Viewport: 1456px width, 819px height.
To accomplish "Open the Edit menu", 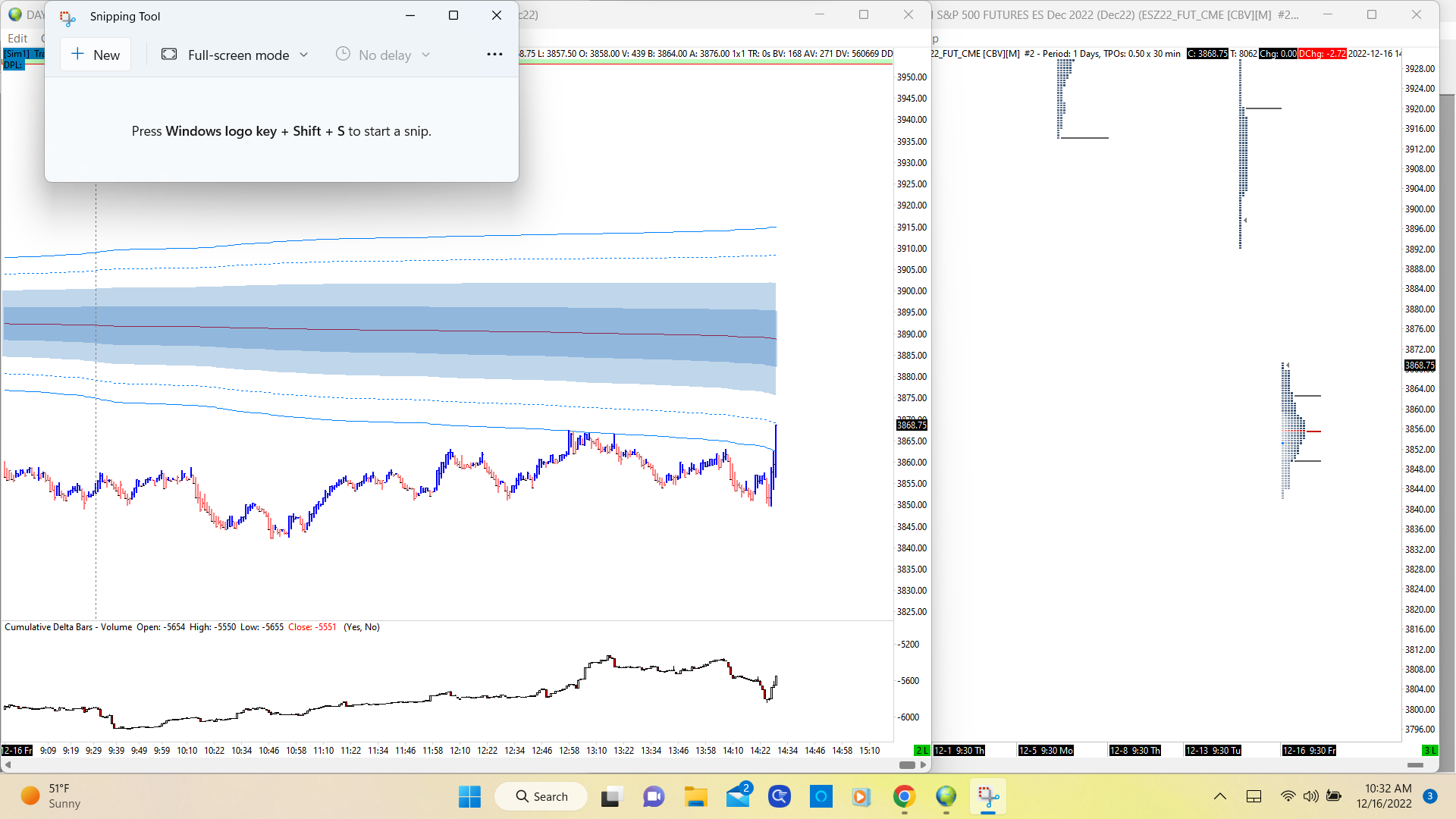I will tap(17, 38).
